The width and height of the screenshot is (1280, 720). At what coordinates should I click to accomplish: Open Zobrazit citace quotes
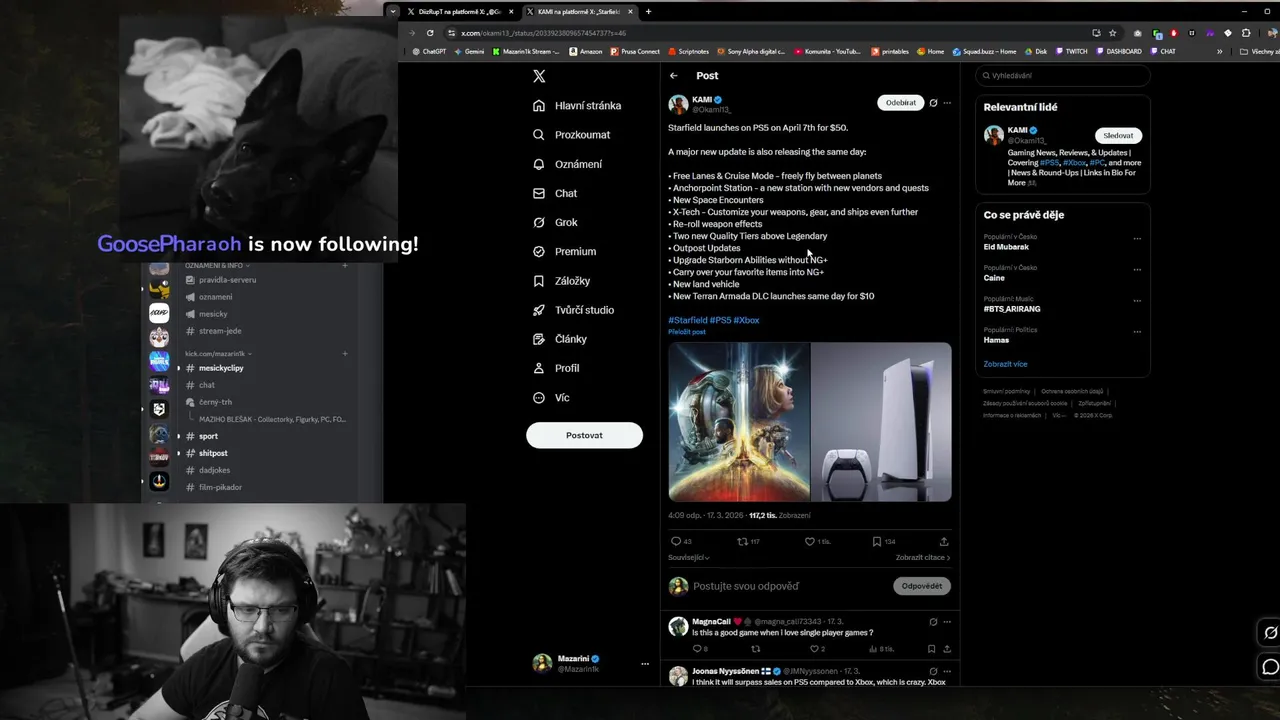click(922, 558)
